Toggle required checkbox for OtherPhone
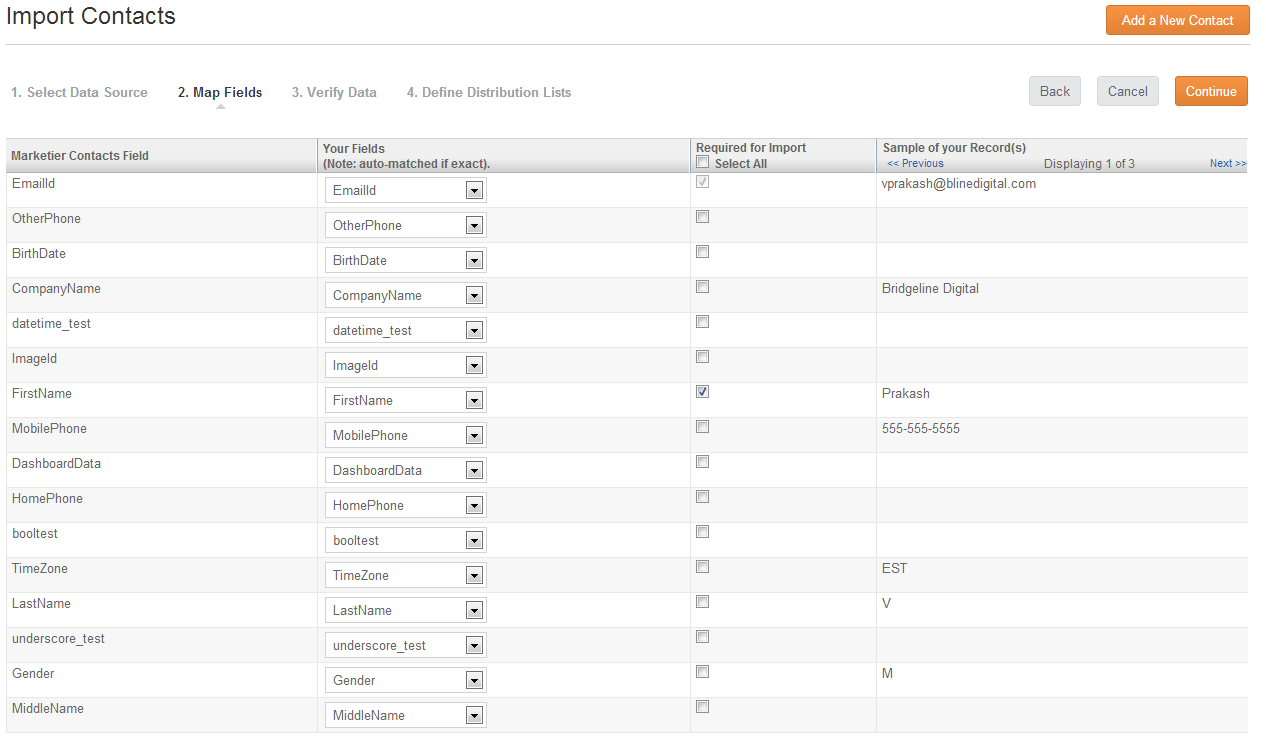 703,217
